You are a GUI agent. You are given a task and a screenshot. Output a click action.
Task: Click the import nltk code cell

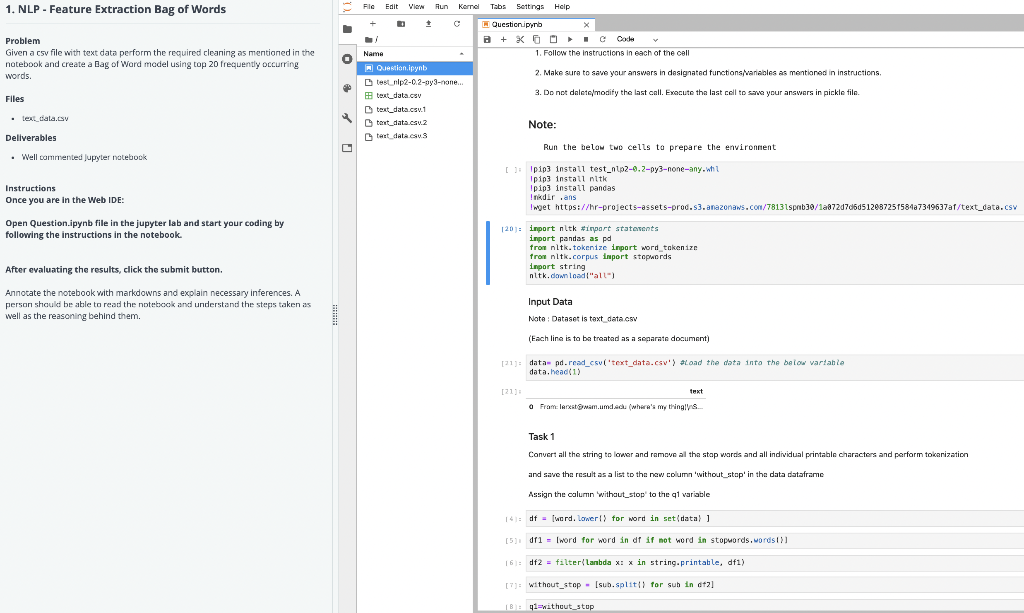(x=775, y=252)
